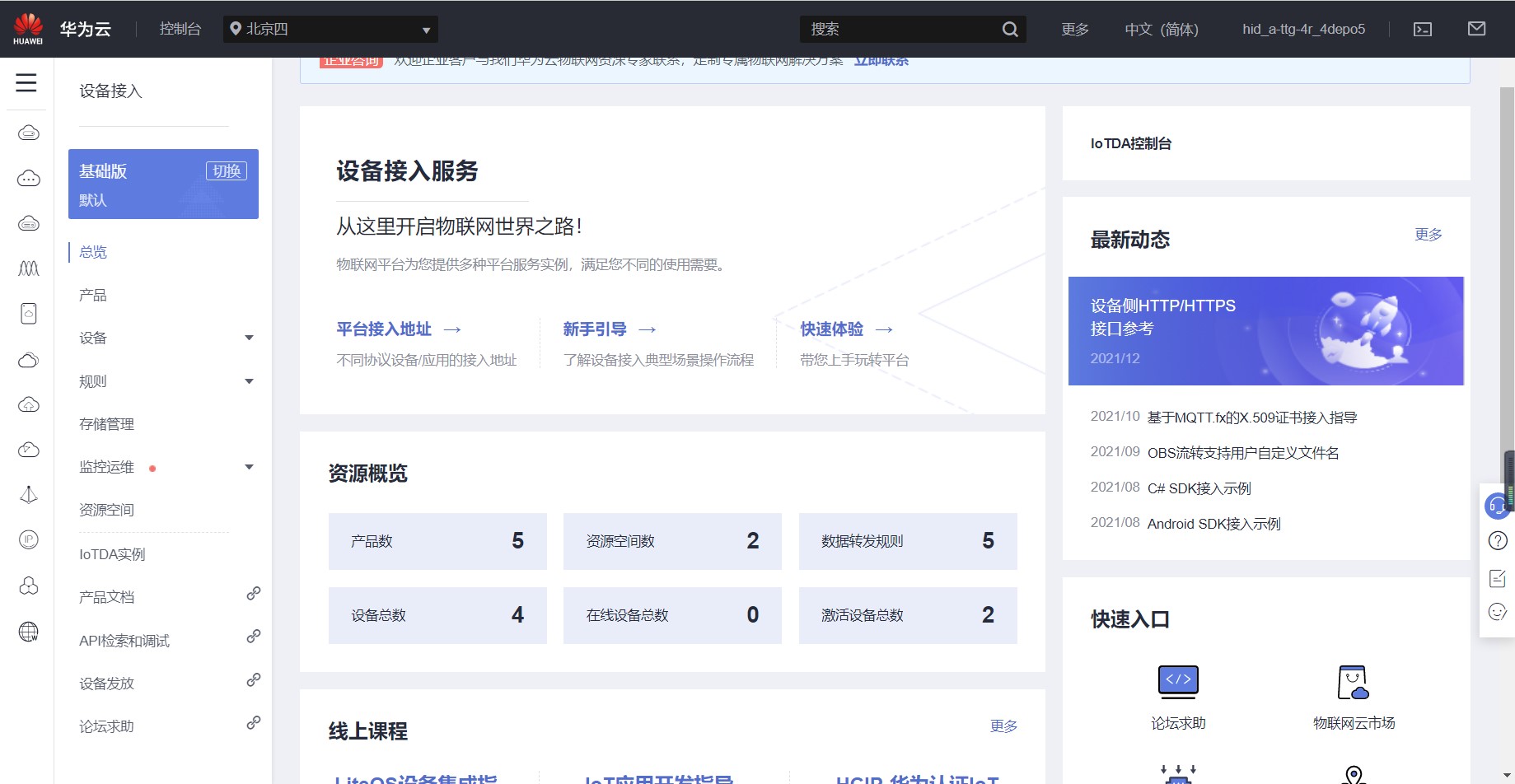The height and width of the screenshot is (784, 1515).
Task: Click the 切换 edition switch button
Action: pyautogui.click(x=227, y=170)
